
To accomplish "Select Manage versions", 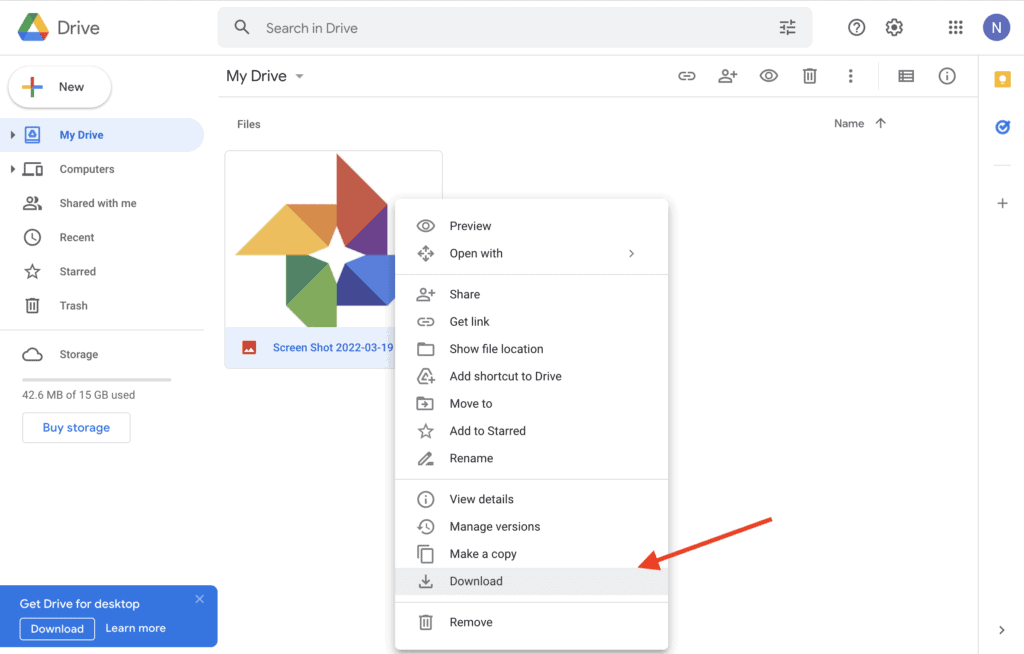I will pyautogui.click(x=532, y=527).
